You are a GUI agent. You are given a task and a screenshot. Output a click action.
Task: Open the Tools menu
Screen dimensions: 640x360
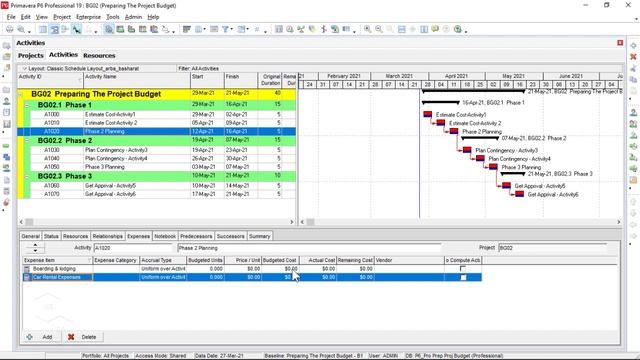[113, 17]
